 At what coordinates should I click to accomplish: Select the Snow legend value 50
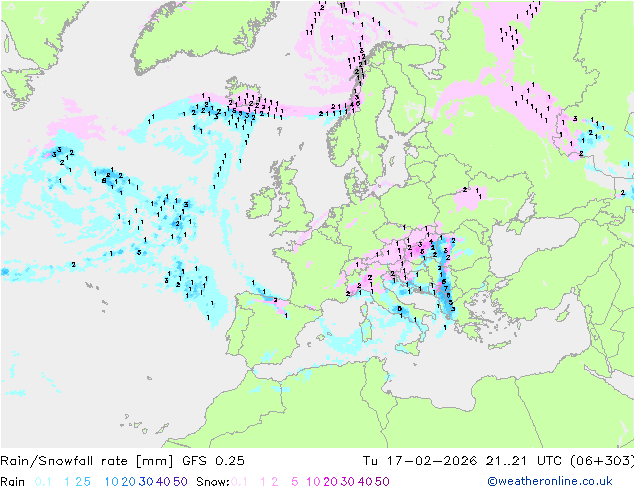pyautogui.click(x=382, y=482)
